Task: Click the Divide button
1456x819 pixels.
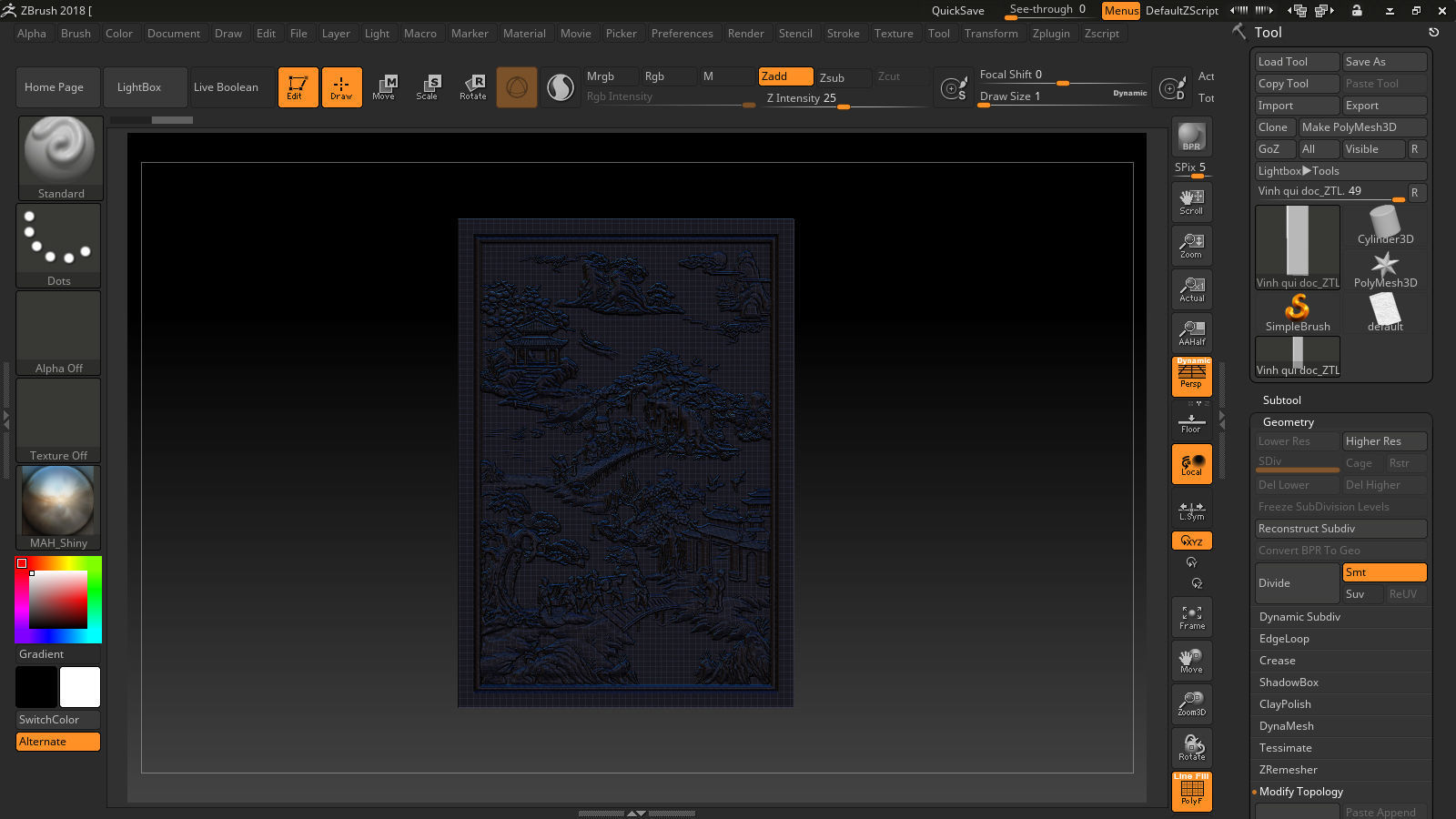Action: tap(1297, 583)
